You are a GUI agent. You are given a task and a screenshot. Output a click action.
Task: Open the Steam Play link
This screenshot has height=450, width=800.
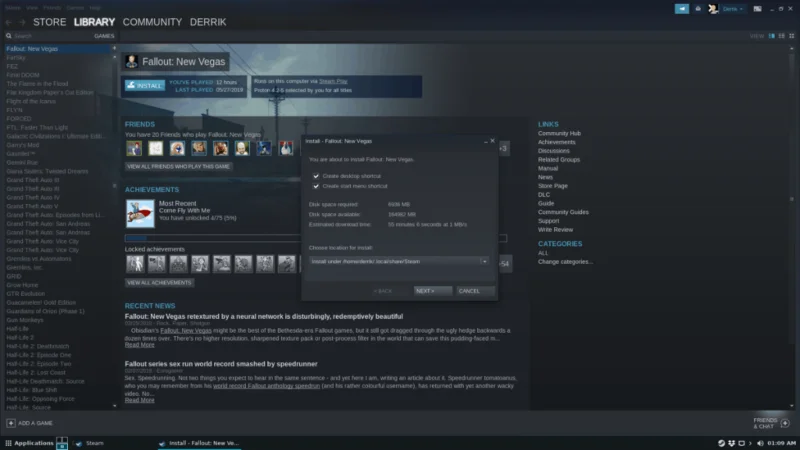pos(333,81)
